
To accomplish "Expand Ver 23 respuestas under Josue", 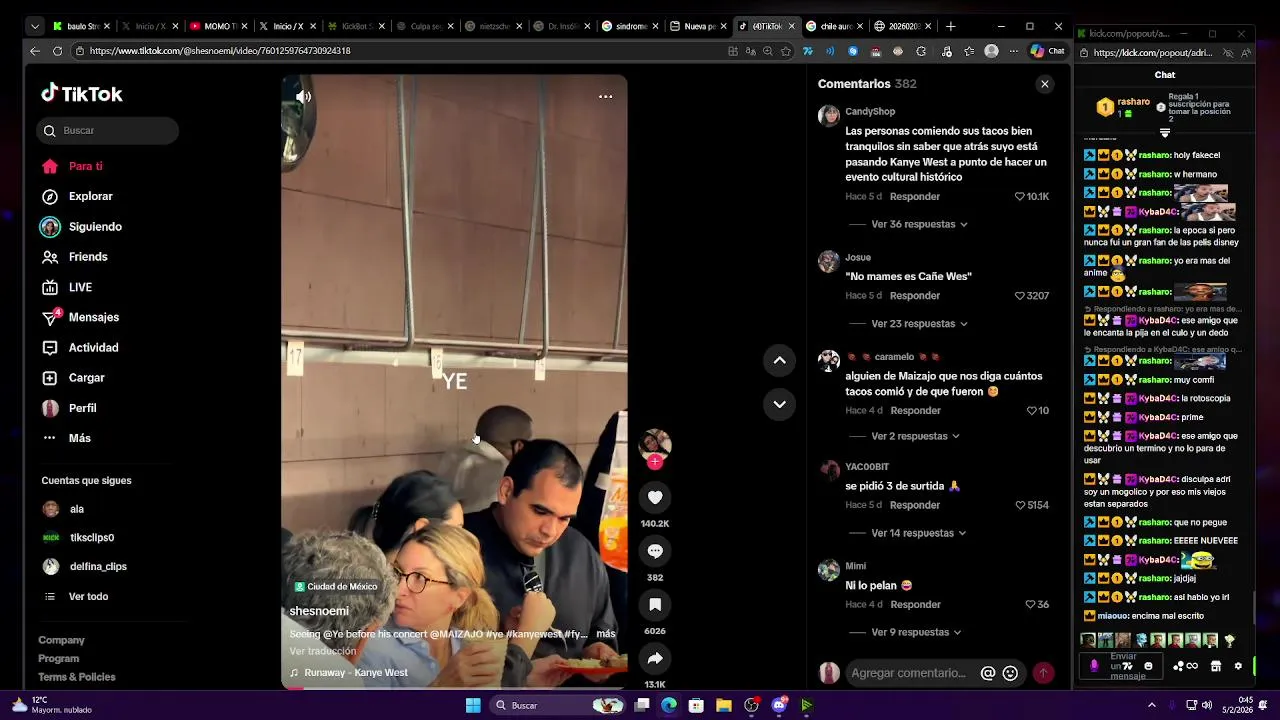I will point(919,324).
